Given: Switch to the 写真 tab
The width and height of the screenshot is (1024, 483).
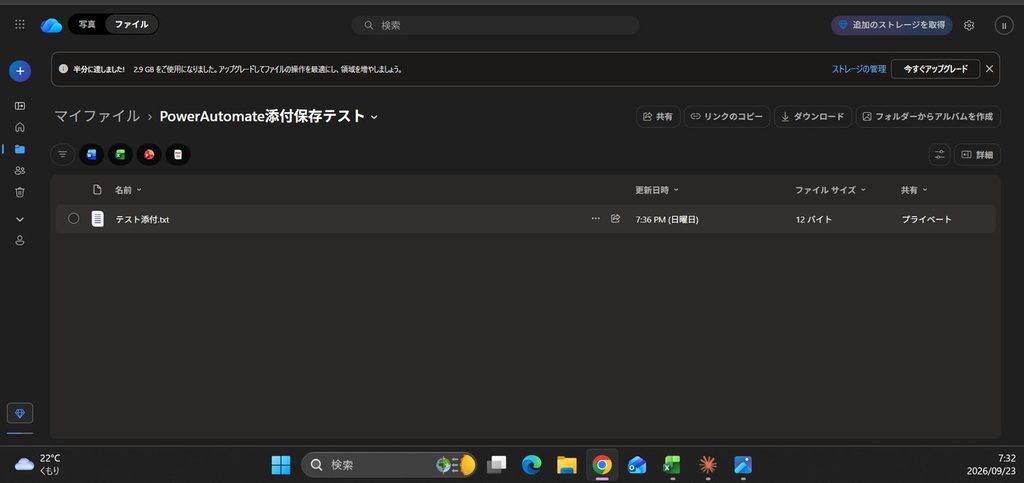Looking at the screenshot, I should click(x=87, y=24).
